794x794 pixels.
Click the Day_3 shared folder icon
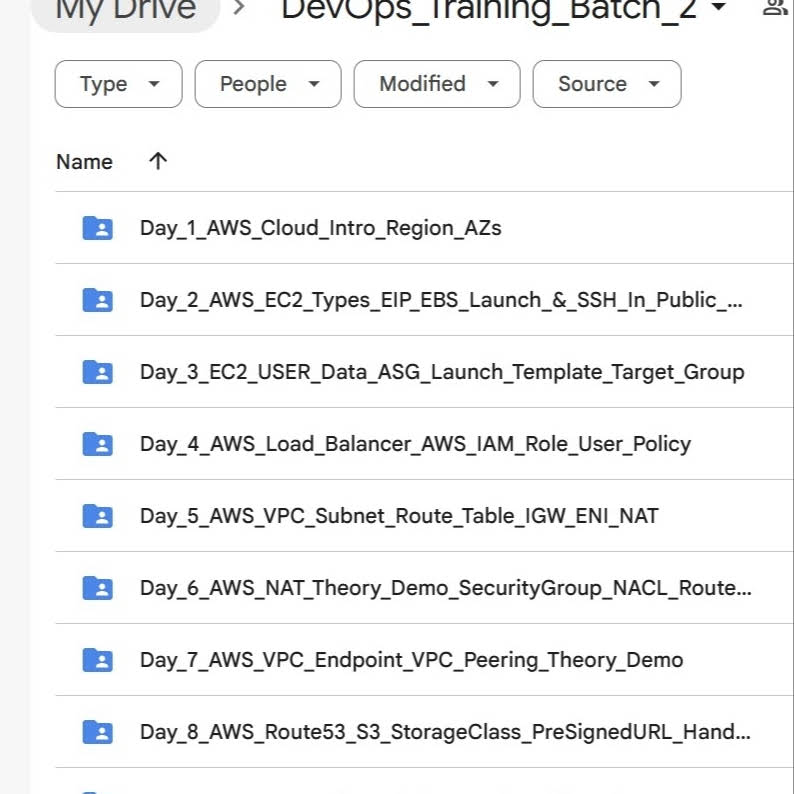pyautogui.click(x=97, y=372)
